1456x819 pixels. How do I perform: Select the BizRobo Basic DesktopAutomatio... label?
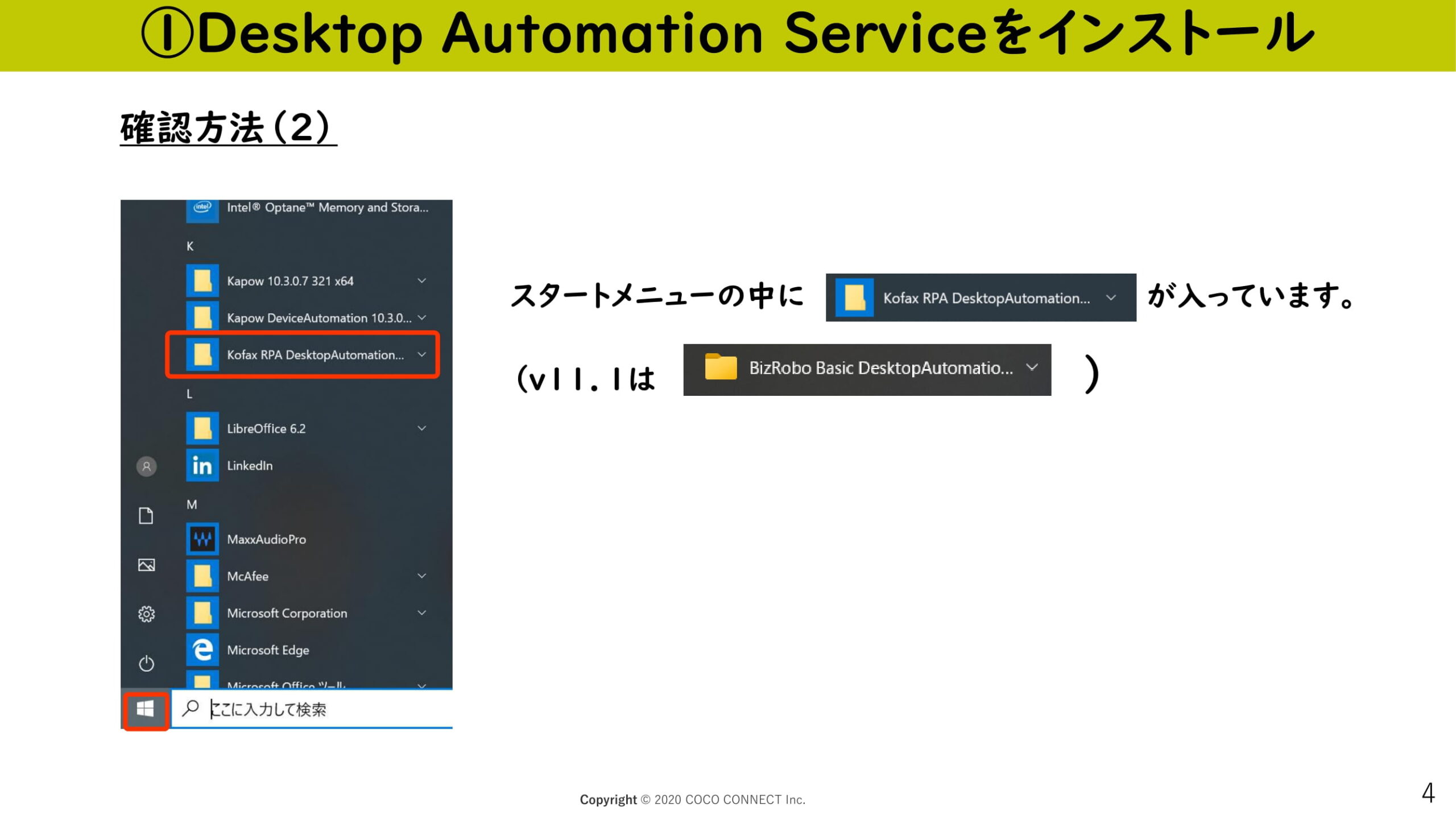tap(881, 368)
